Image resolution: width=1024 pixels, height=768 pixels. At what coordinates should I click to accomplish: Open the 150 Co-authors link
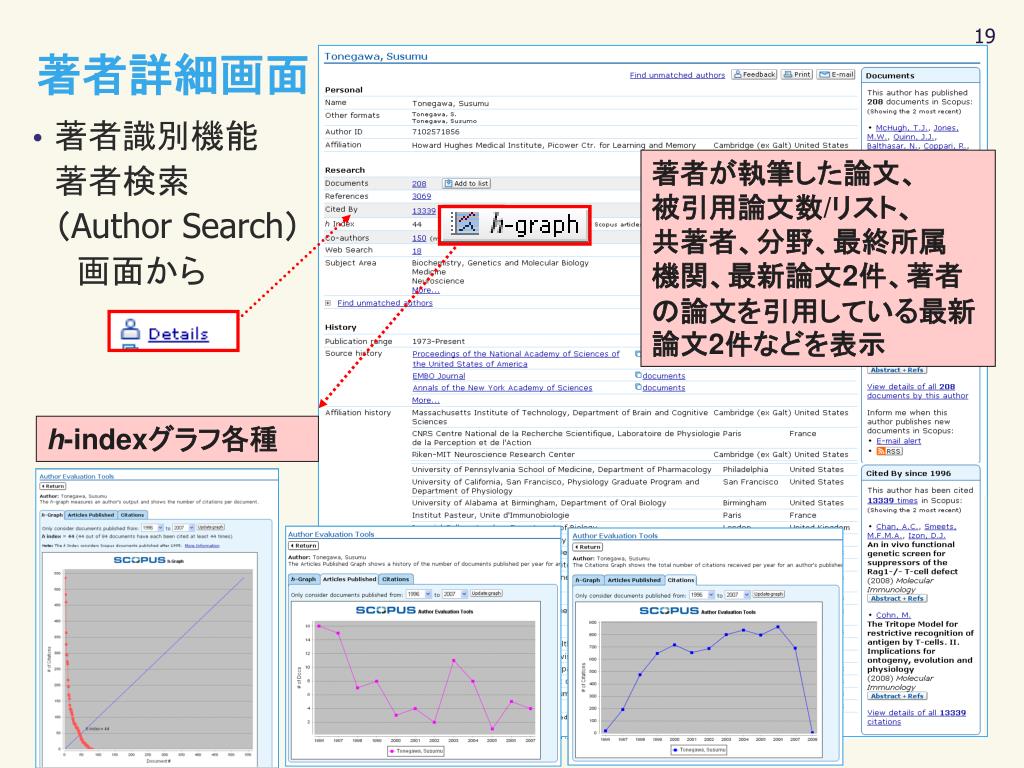419,238
